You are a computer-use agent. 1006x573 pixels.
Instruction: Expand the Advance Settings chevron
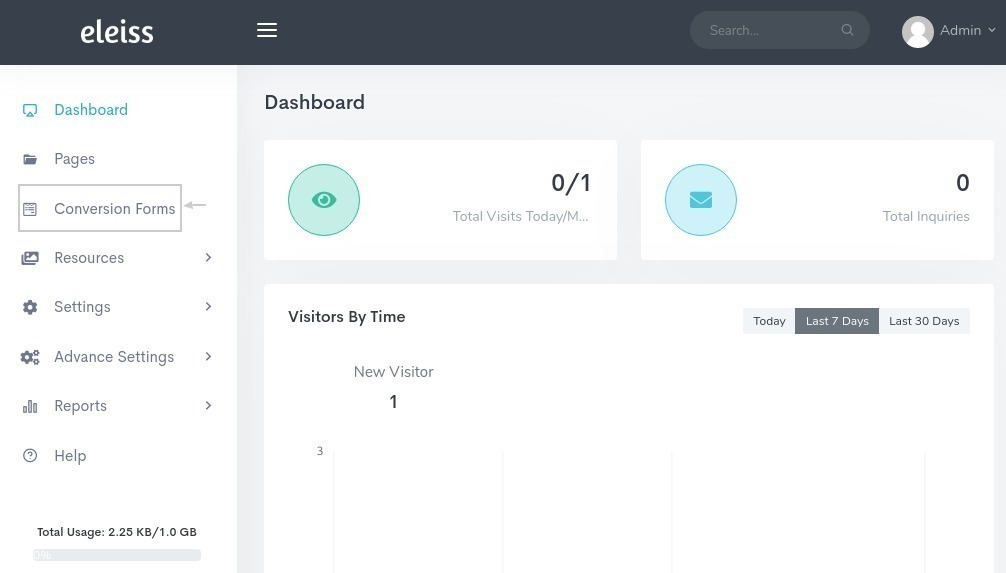[x=208, y=356]
